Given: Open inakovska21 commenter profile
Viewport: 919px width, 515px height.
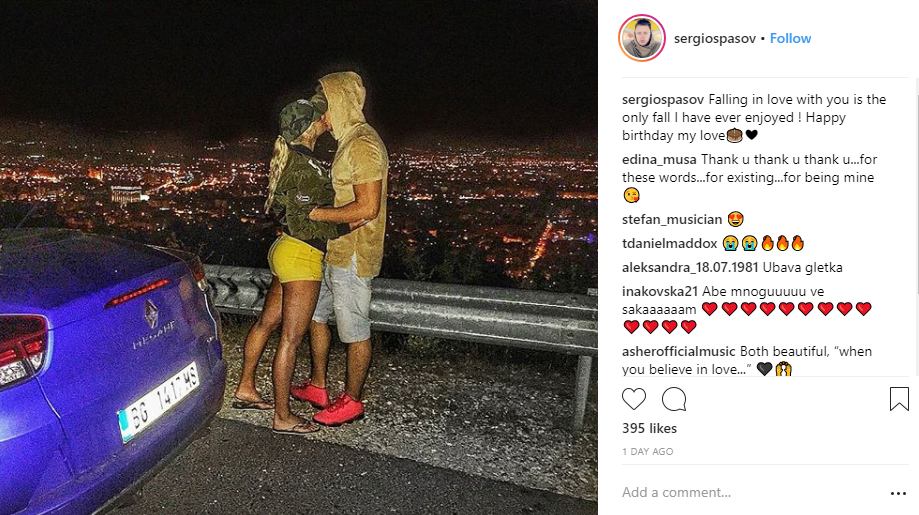Looking at the screenshot, I should (660, 291).
